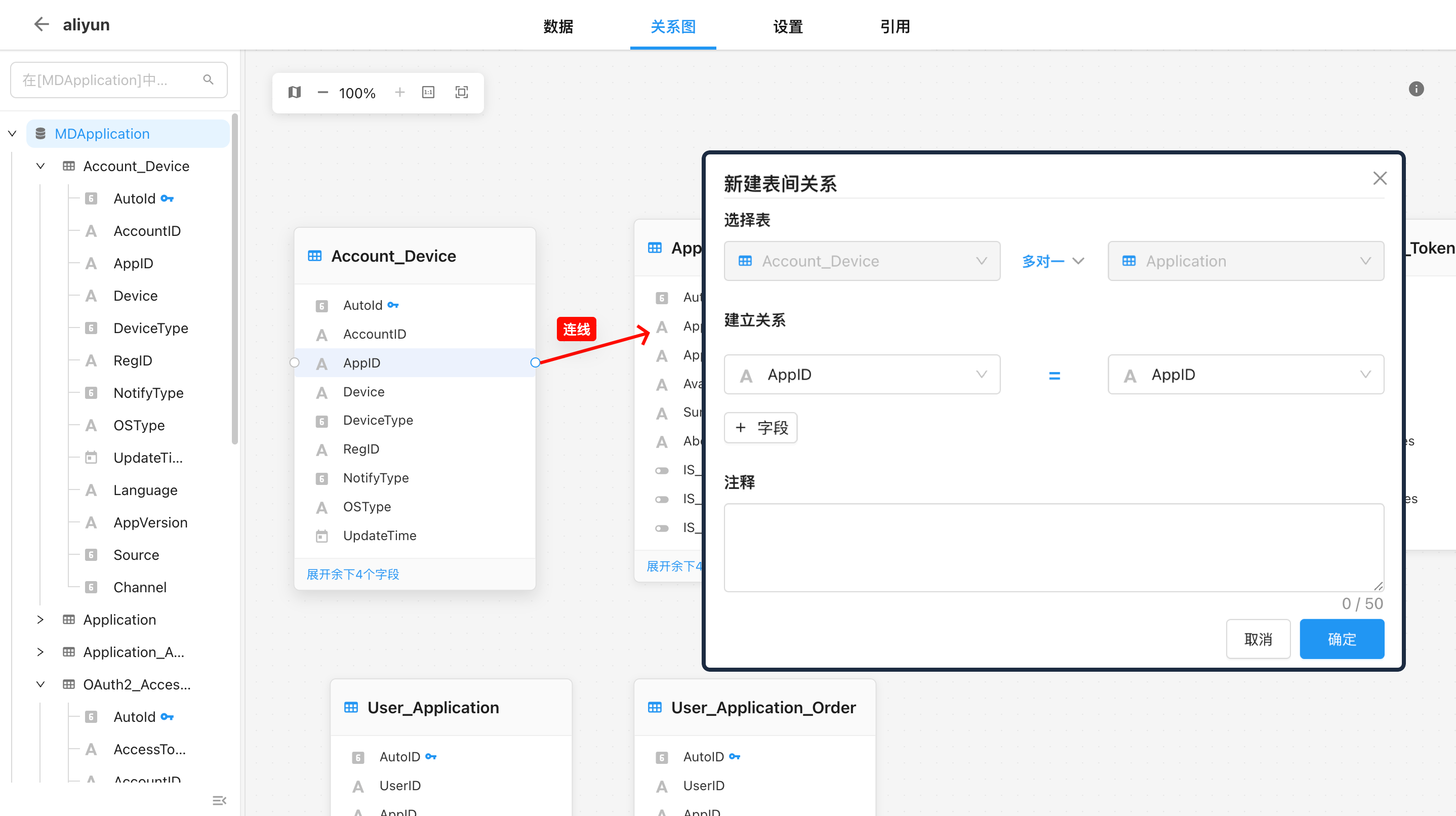Toggle the minimap icon in the zoom toolbar

(x=294, y=92)
